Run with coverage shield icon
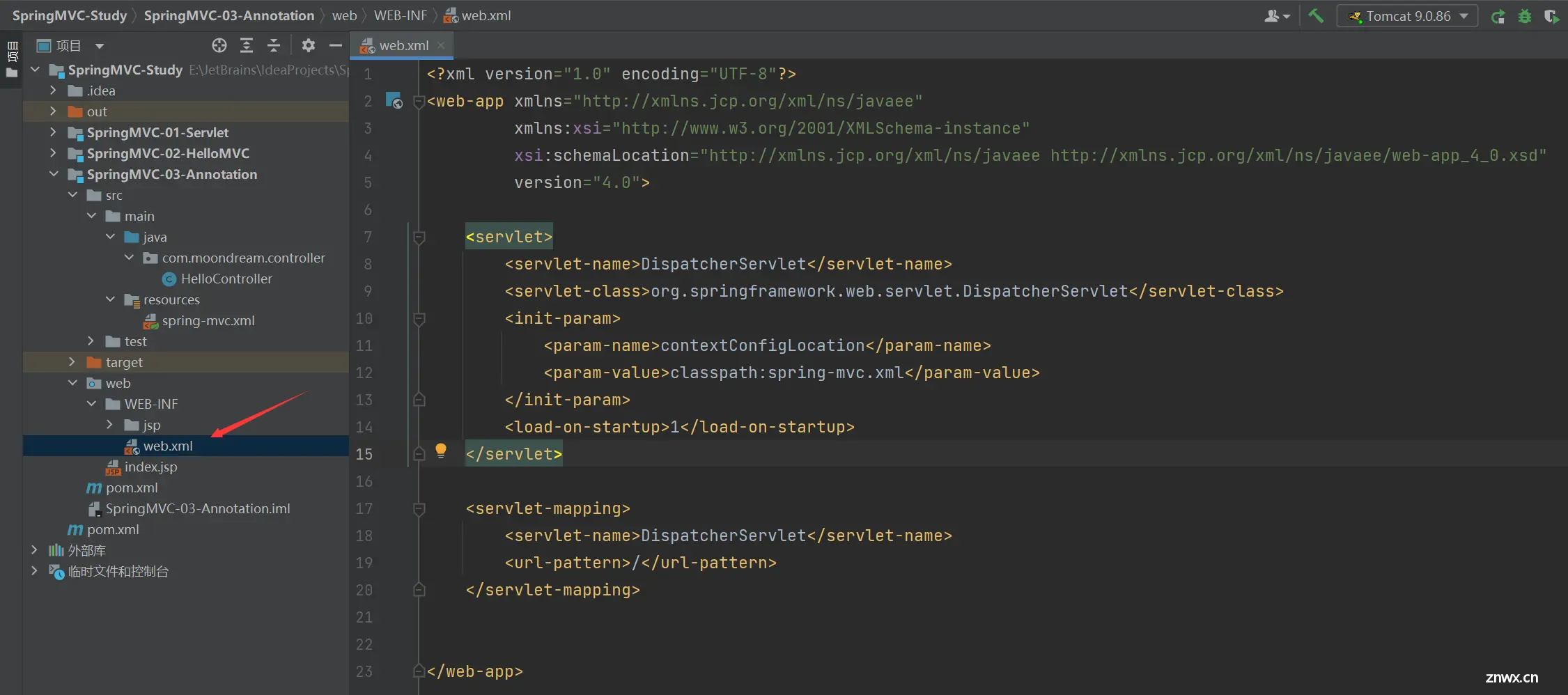Viewport: 1568px width, 695px height. [1551, 16]
